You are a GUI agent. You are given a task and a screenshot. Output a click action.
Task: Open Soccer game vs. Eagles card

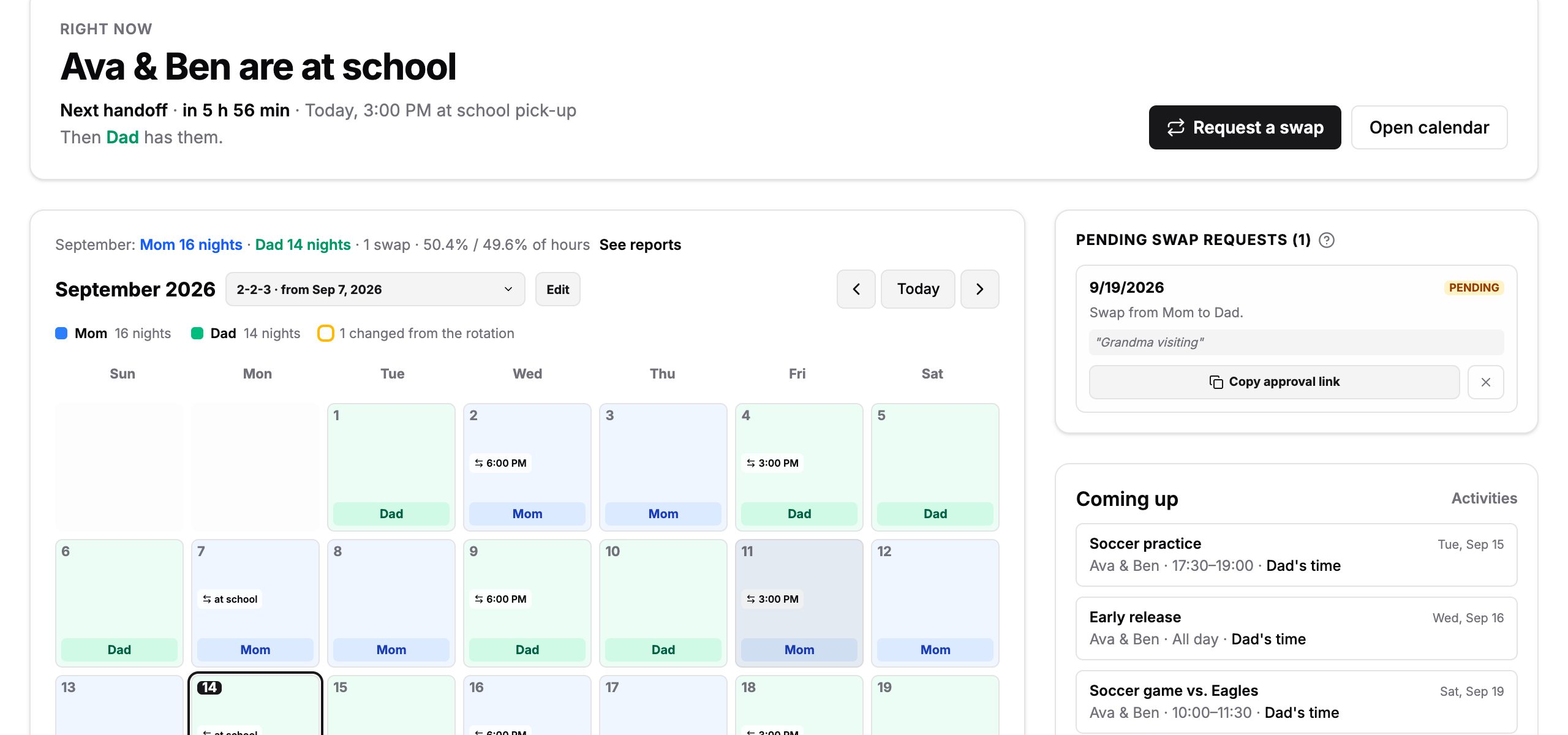click(1296, 702)
